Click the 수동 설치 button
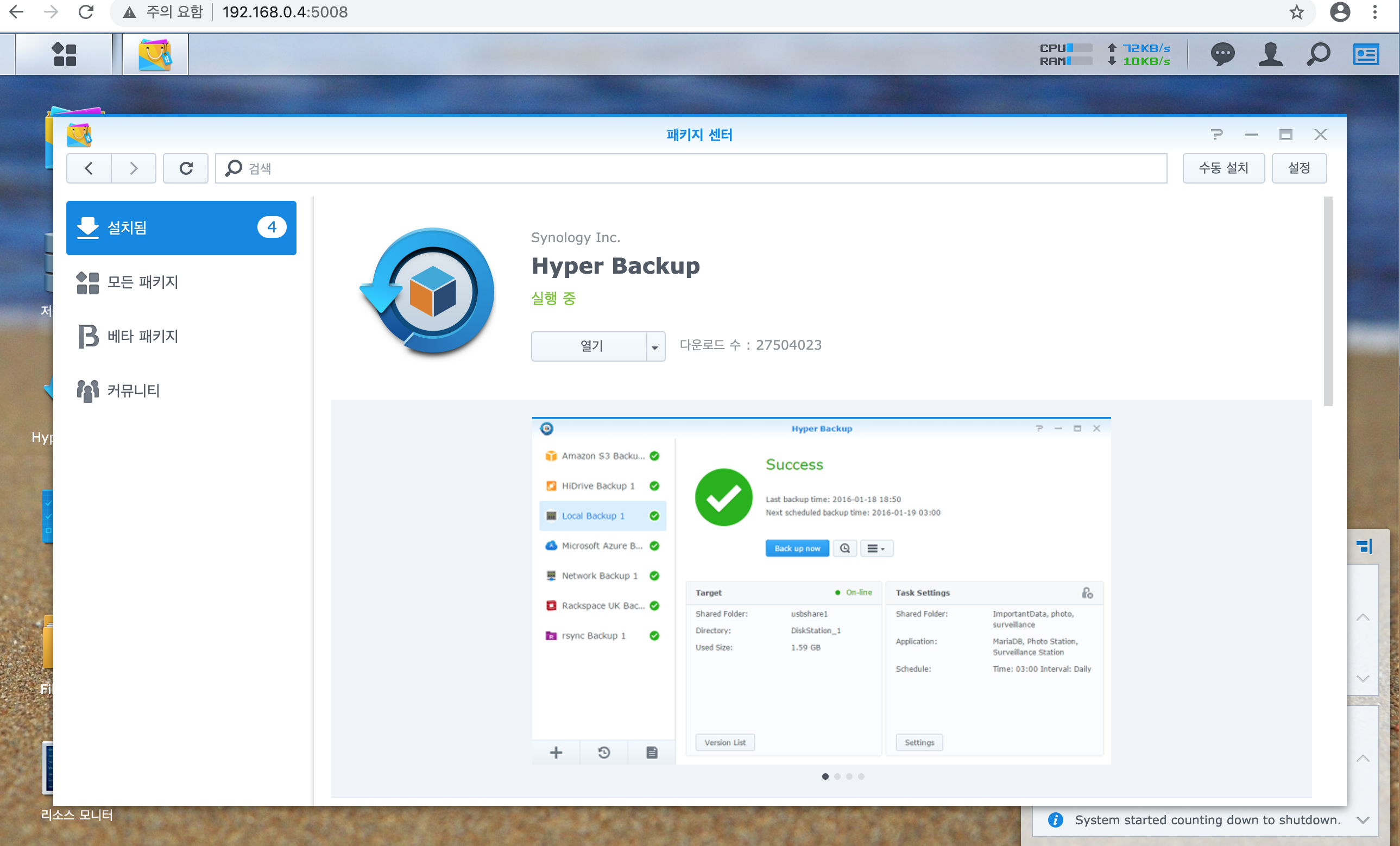 [1224, 168]
